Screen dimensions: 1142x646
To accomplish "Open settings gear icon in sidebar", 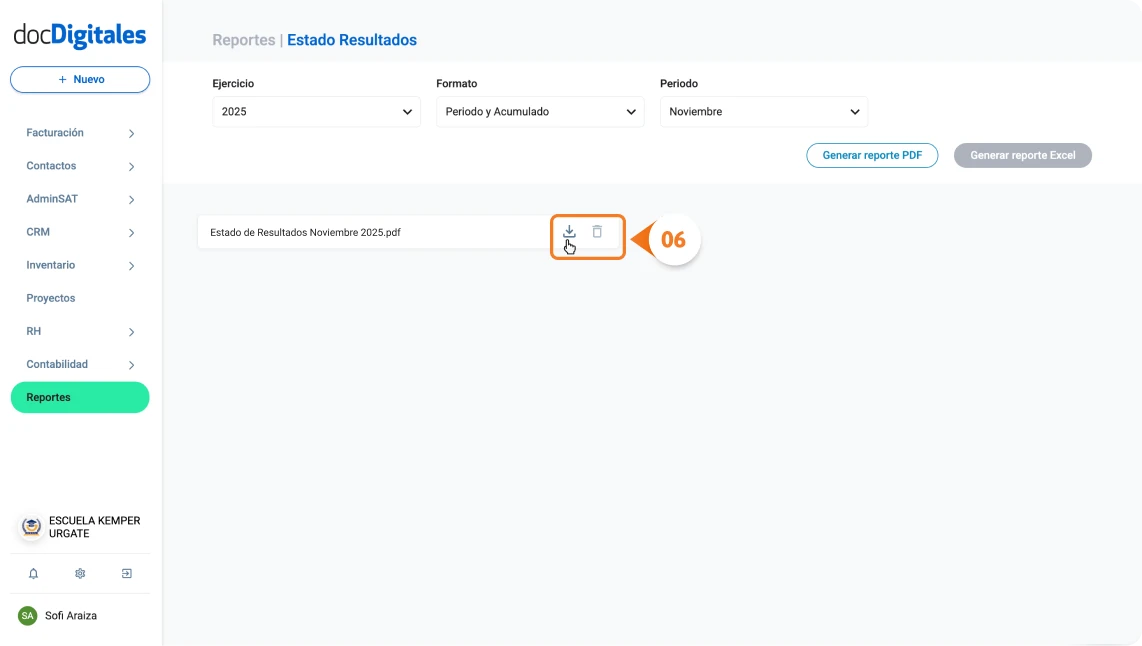I will (x=80, y=574).
